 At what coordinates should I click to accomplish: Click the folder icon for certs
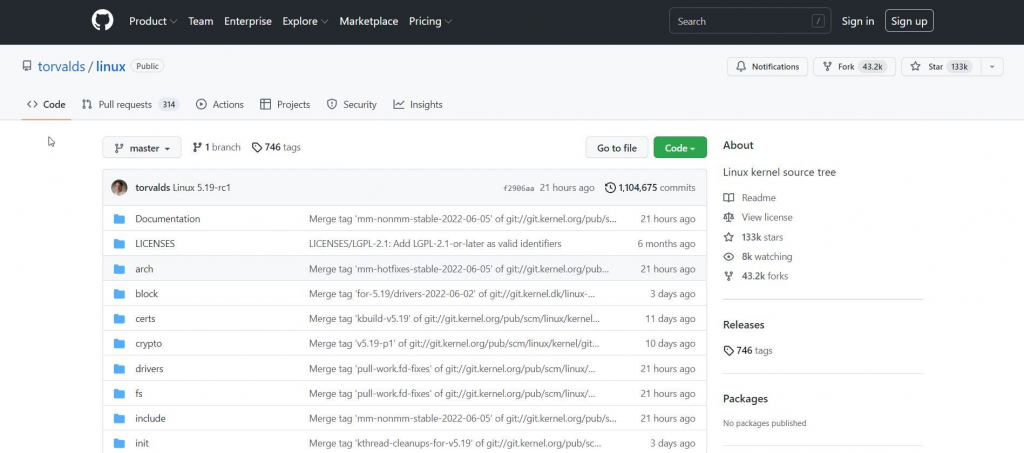point(119,319)
